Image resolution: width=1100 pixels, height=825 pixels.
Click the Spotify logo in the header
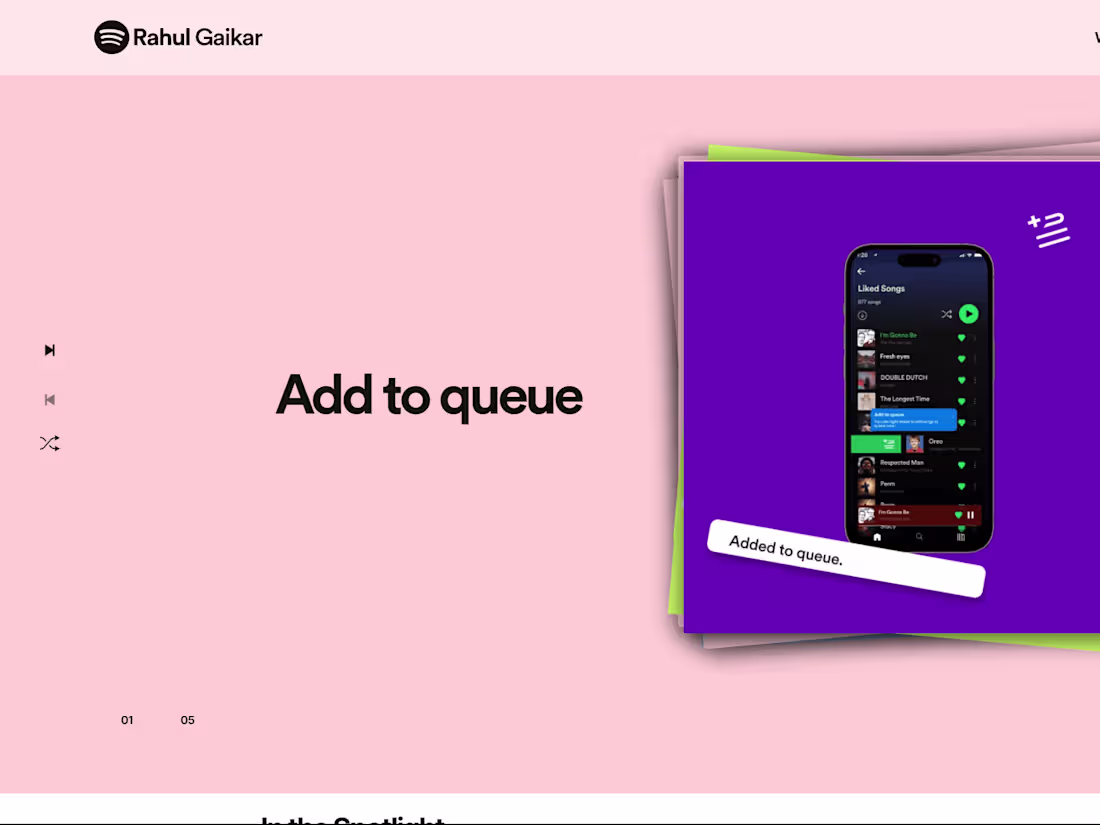[110, 37]
